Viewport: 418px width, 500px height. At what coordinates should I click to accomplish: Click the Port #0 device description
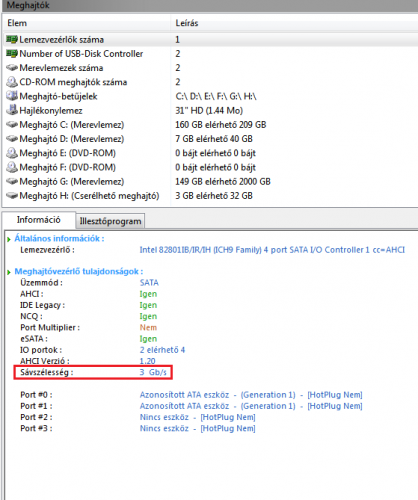251,395
